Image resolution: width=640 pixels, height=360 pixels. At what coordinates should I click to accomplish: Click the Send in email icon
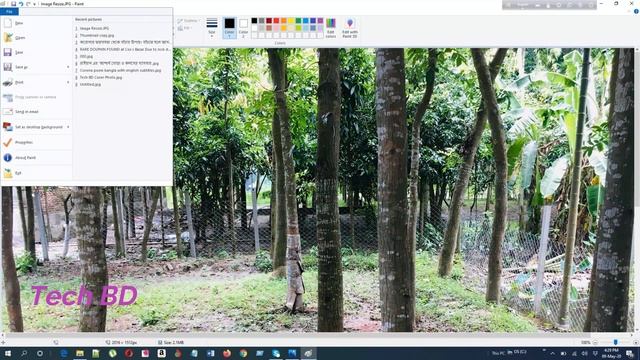[8, 111]
